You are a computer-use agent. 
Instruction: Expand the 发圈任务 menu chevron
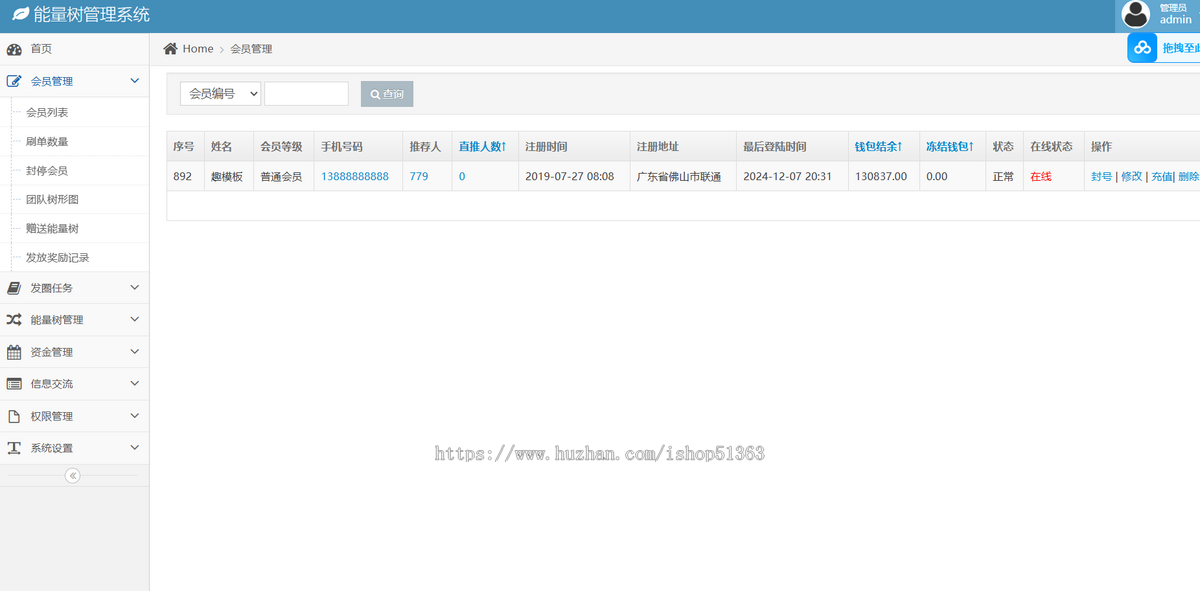click(x=135, y=288)
